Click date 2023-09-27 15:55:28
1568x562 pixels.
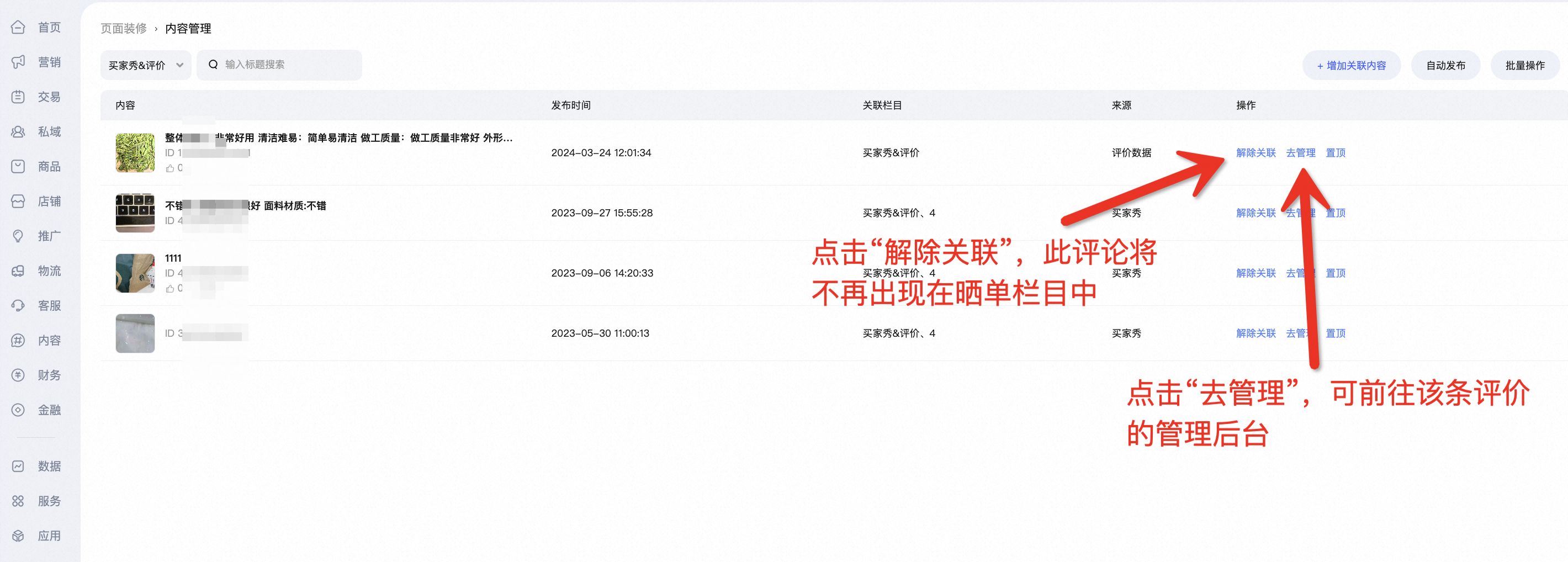point(601,213)
